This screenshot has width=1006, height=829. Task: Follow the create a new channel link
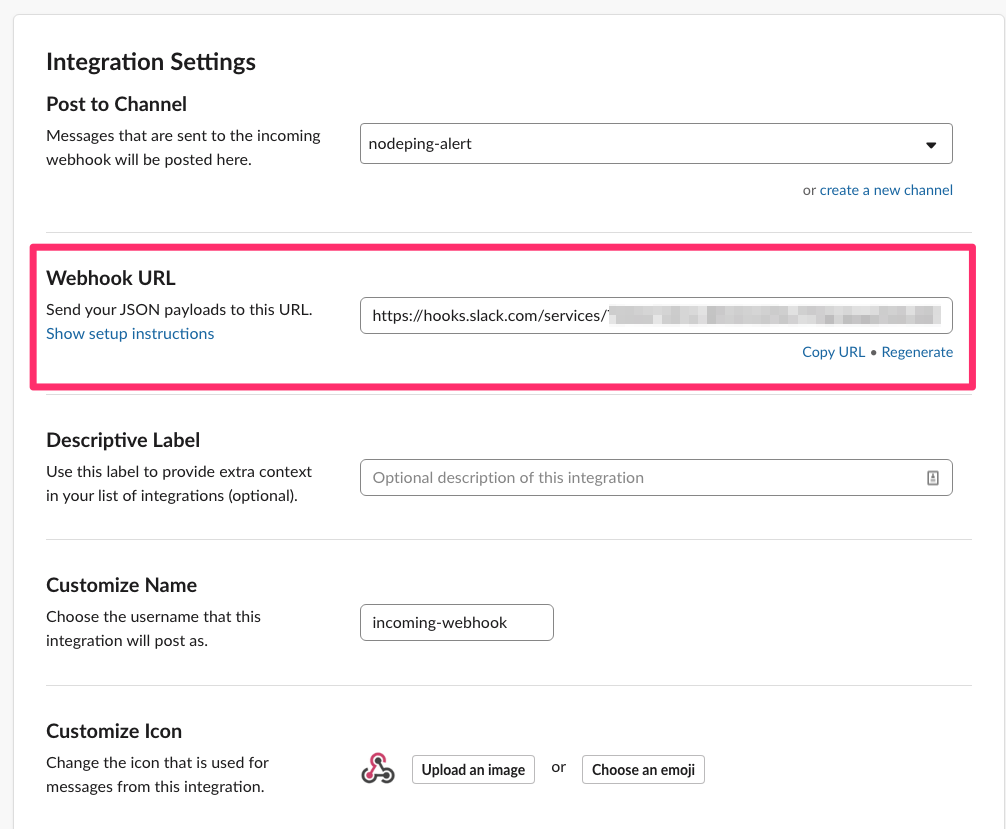click(x=885, y=190)
